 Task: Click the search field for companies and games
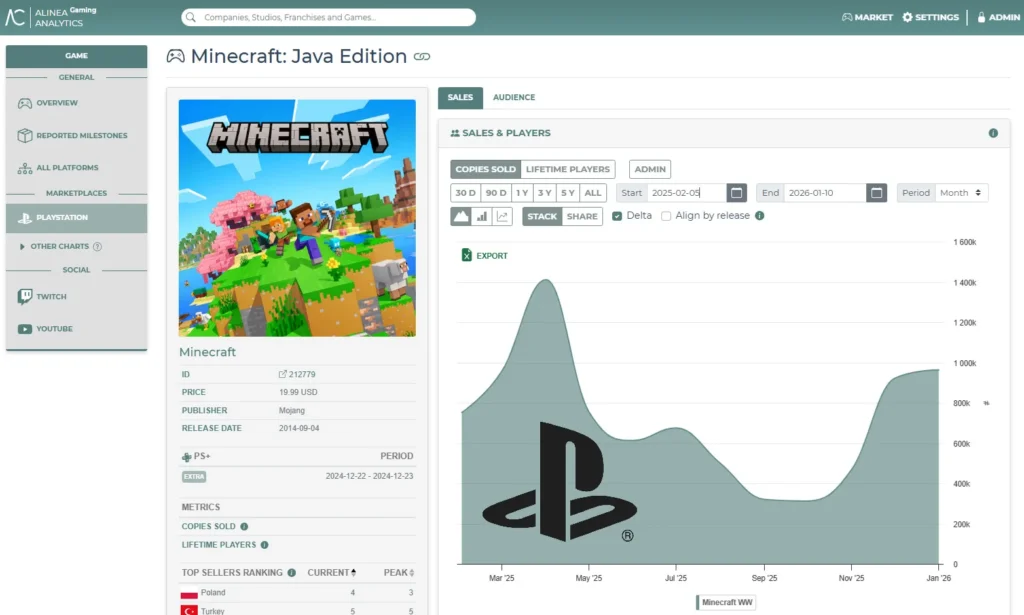tap(328, 17)
